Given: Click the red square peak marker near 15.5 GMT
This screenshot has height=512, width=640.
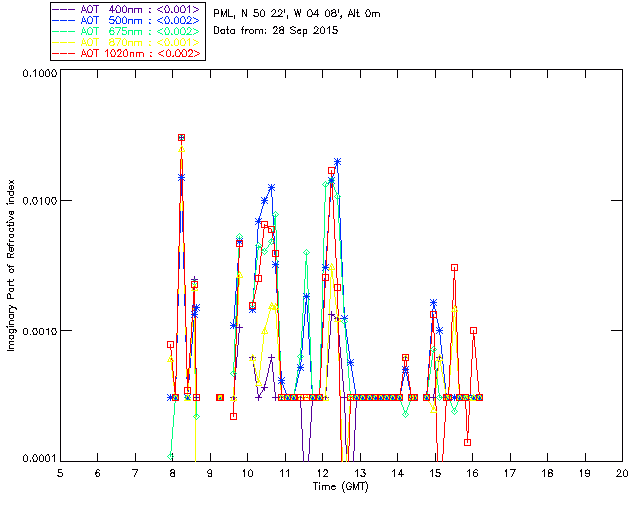Looking at the screenshot, I should pos(454,267).
